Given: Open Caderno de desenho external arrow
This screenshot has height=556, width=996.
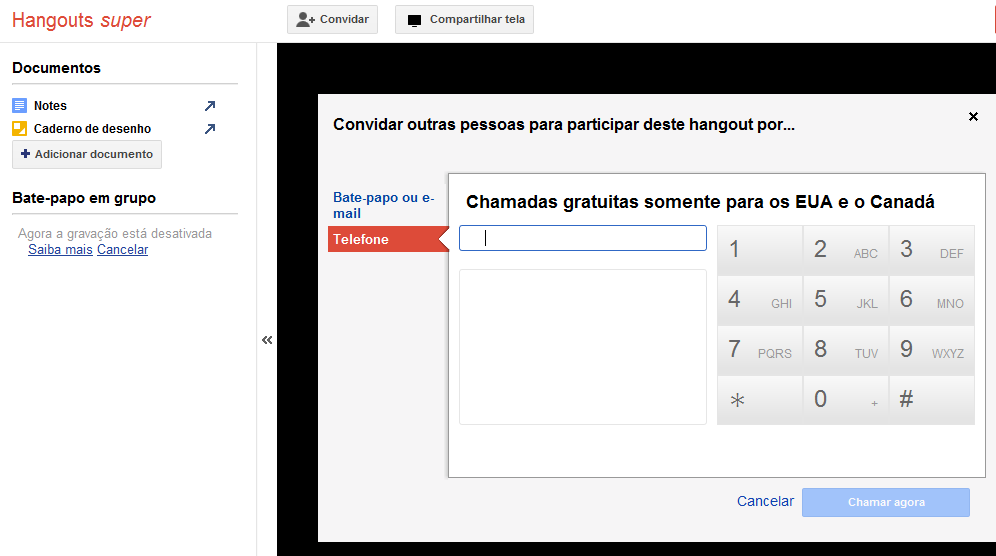Looking at the screenshot, I should pyautogui.click(x=210, y=128).
